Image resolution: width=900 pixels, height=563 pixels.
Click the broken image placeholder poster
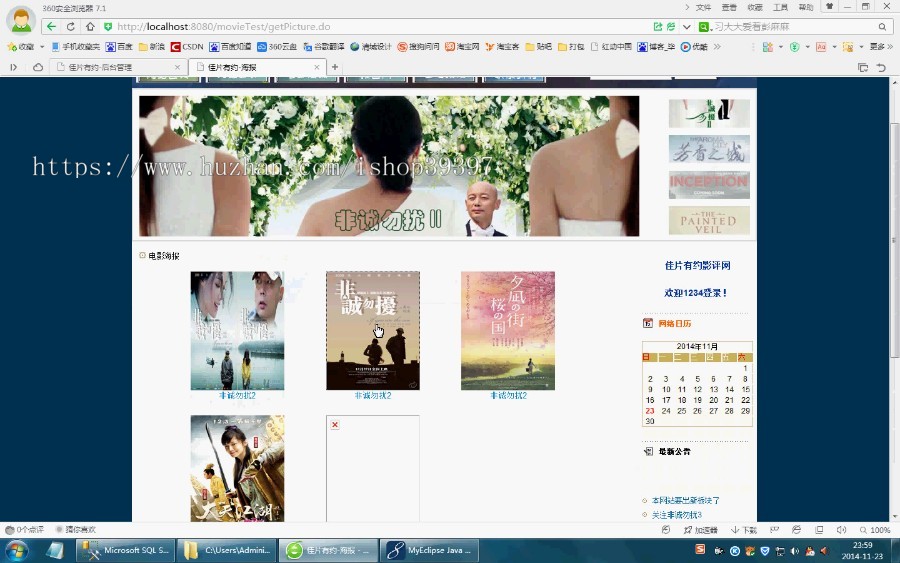(x=373, y=468)
